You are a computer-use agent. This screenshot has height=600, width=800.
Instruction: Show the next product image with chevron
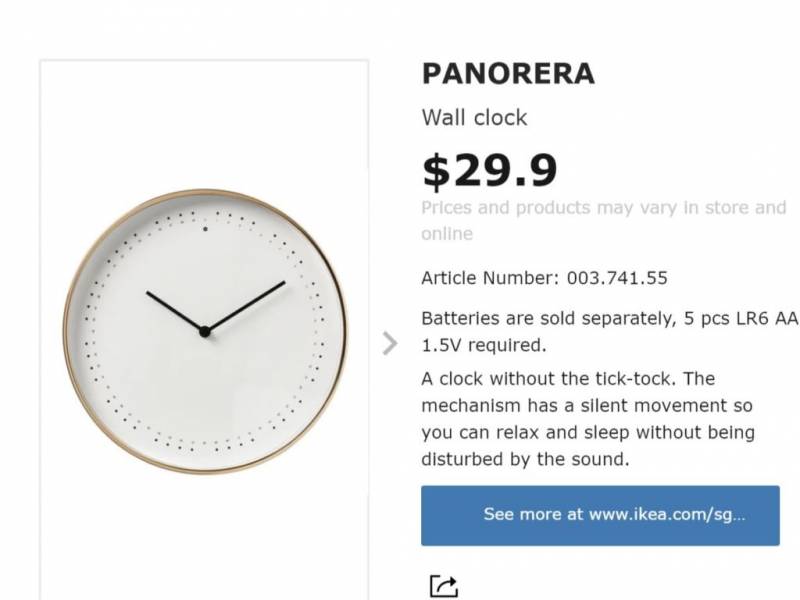390,344
